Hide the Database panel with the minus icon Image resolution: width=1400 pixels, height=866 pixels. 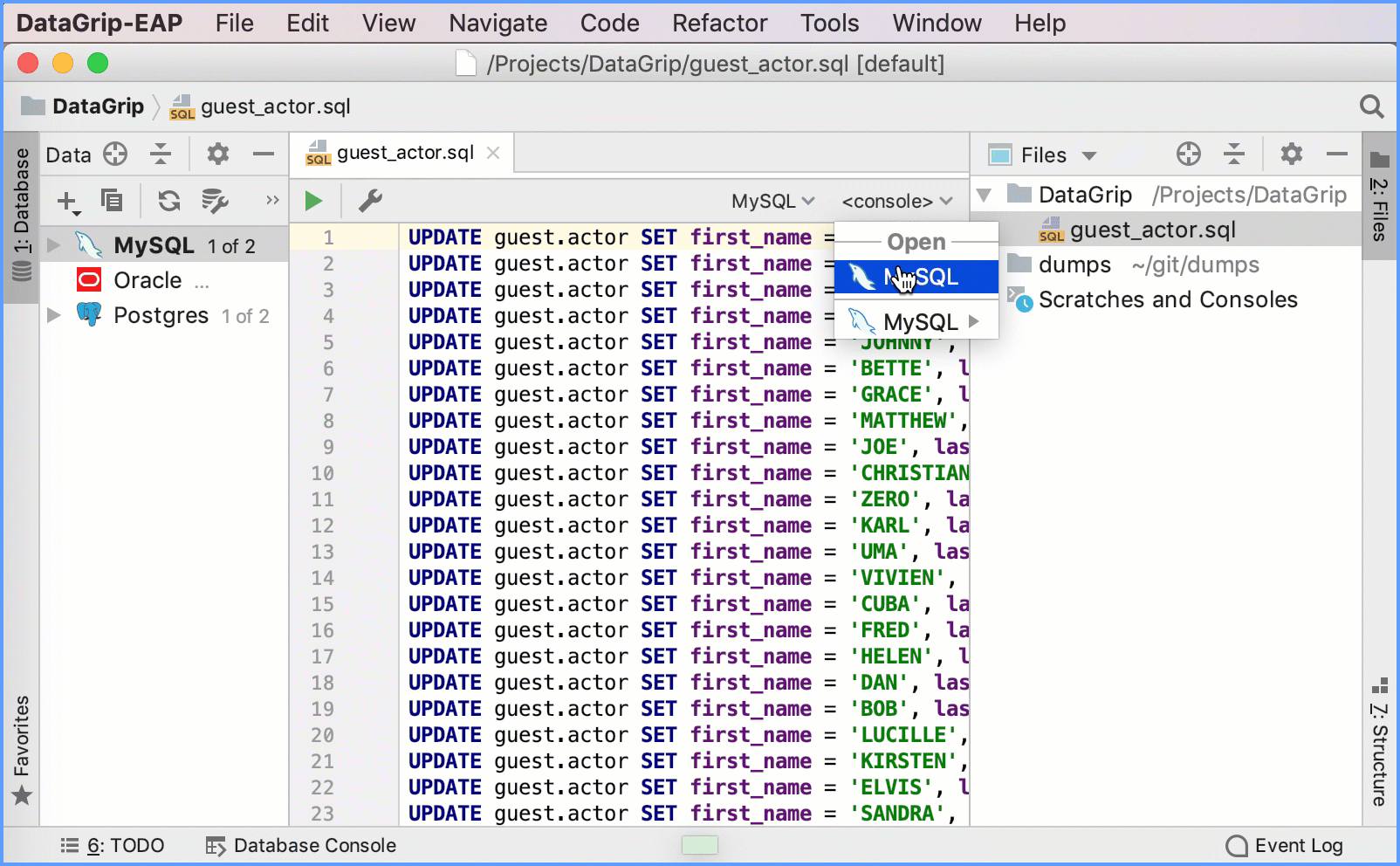(x=264, y=155)
